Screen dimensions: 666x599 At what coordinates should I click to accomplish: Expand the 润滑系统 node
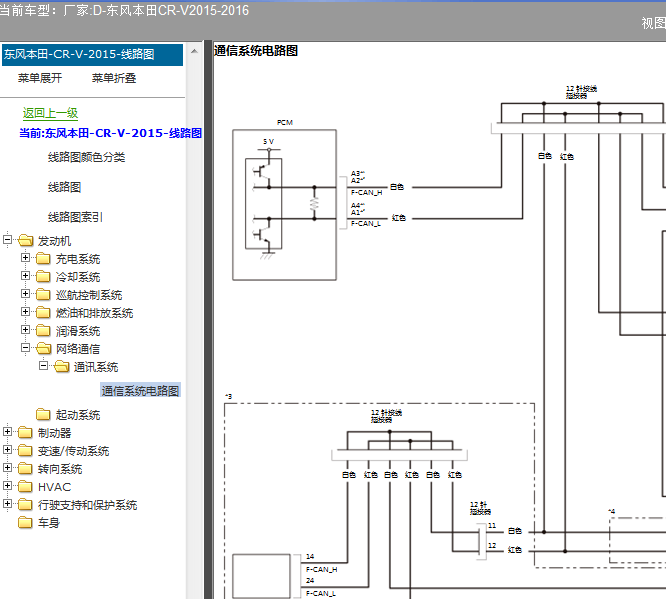25,329
